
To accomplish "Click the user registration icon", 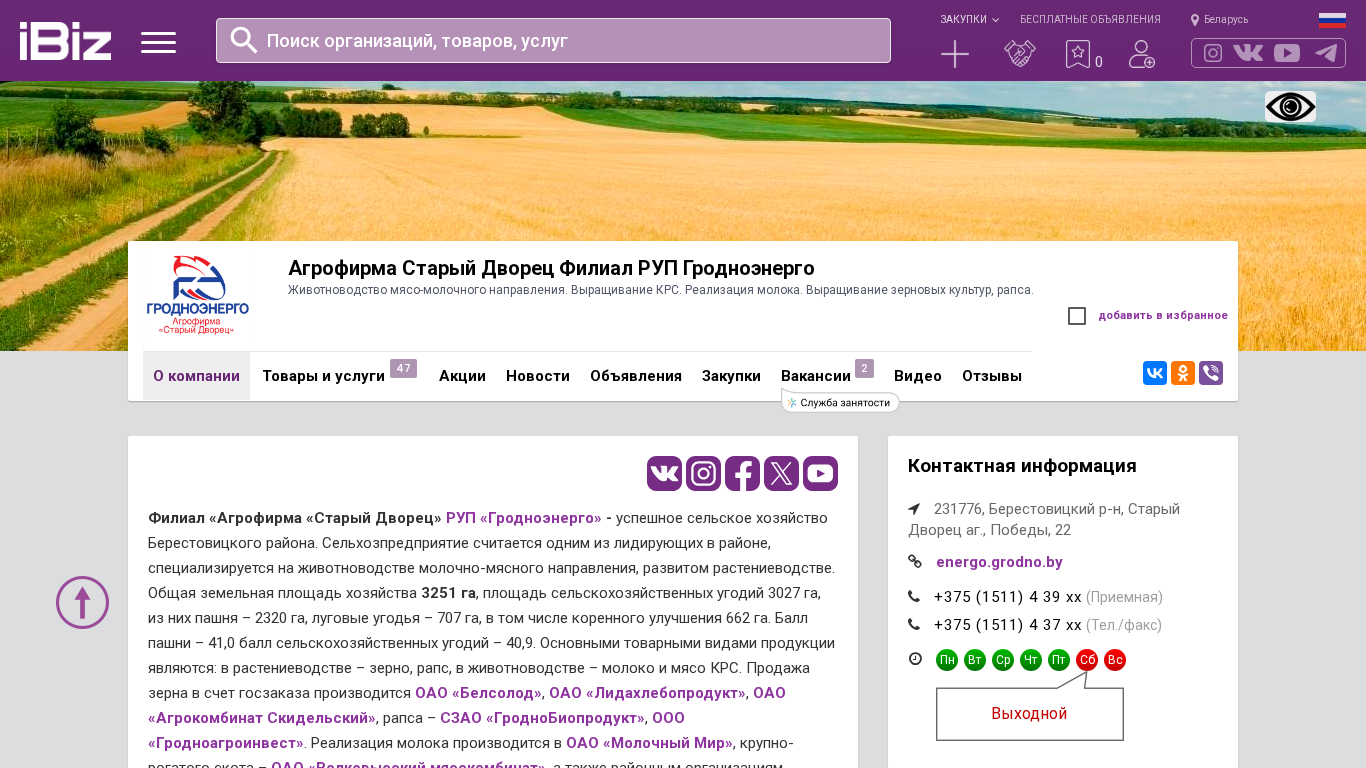I will pyautogui.click(x=1142, y=54).
